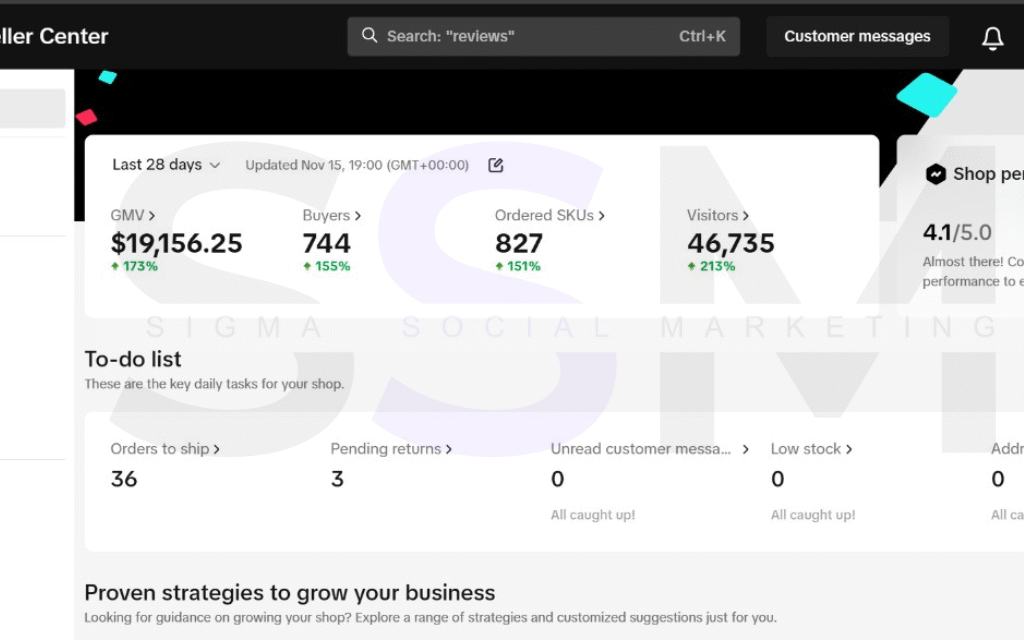Image resolution: width=1024 pixels, height=640 pixels.
Task: Click the Seller Center logo text
Action: point(54,37)
